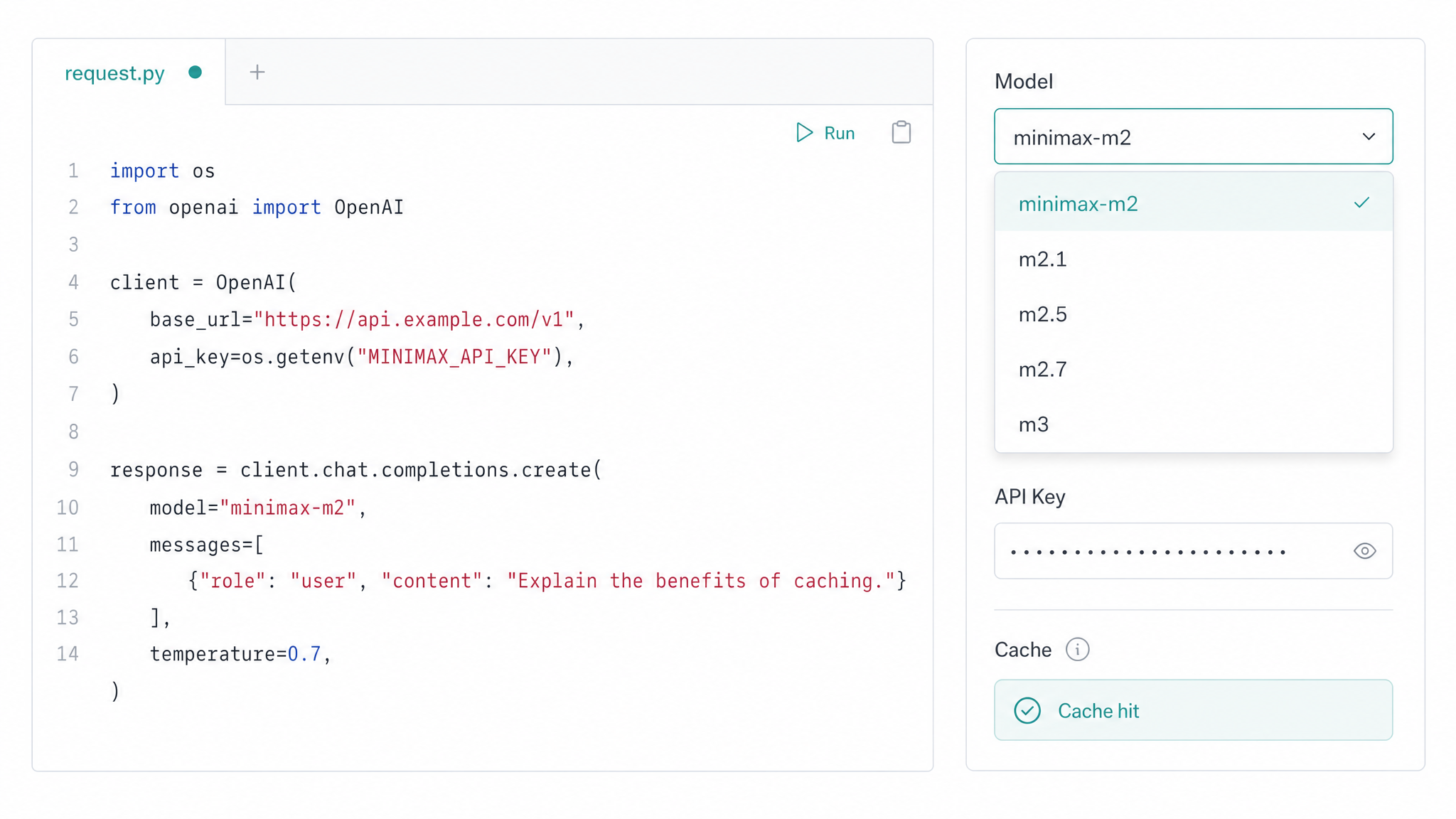Toggle API key visibility with eye icon
1456x819 pixels.
pyautogui.click(x=1364, y=551)
